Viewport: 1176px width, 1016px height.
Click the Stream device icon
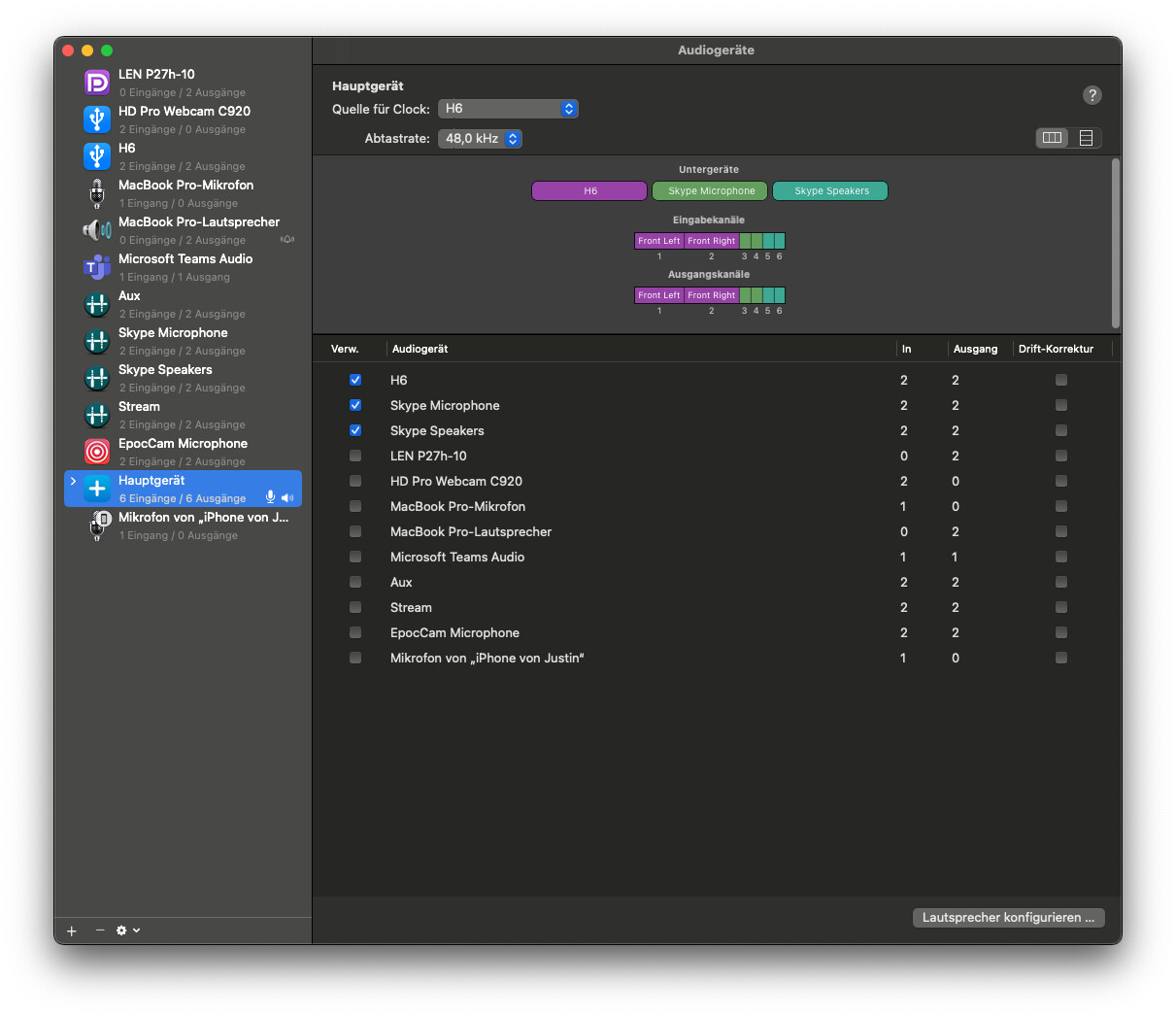coord(97,415)
